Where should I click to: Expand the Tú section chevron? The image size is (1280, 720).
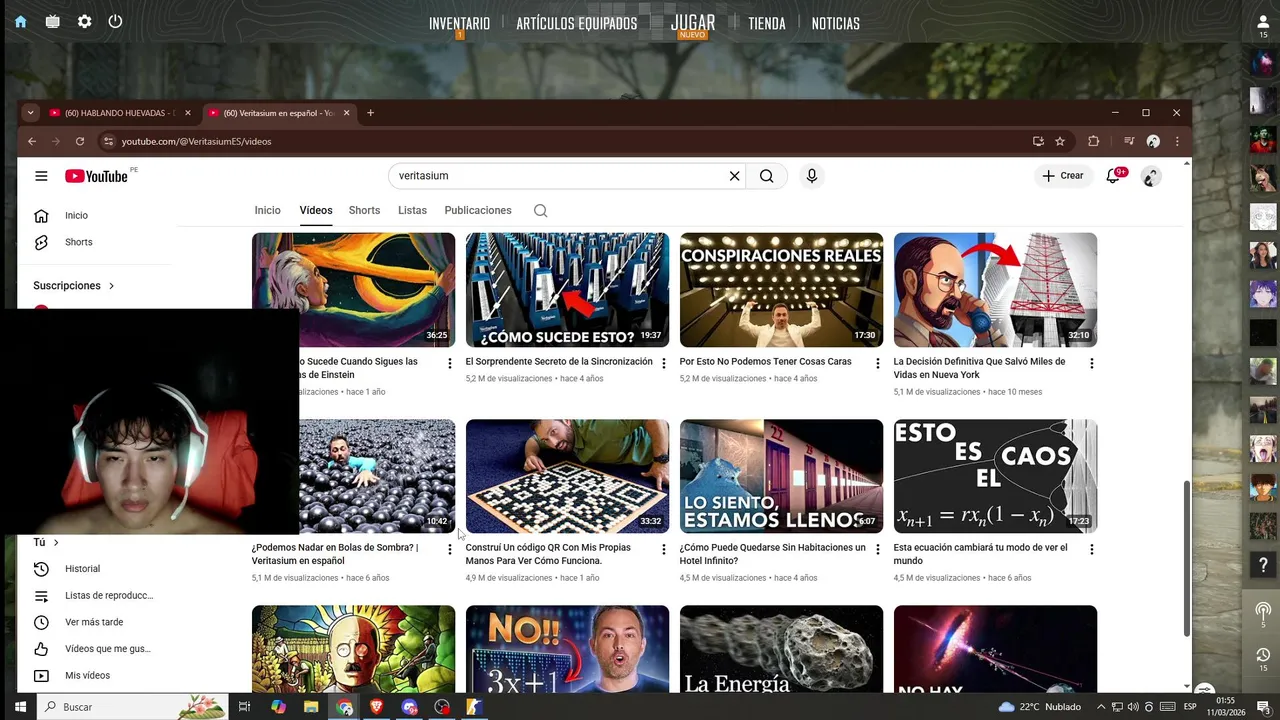pos(56,542)
